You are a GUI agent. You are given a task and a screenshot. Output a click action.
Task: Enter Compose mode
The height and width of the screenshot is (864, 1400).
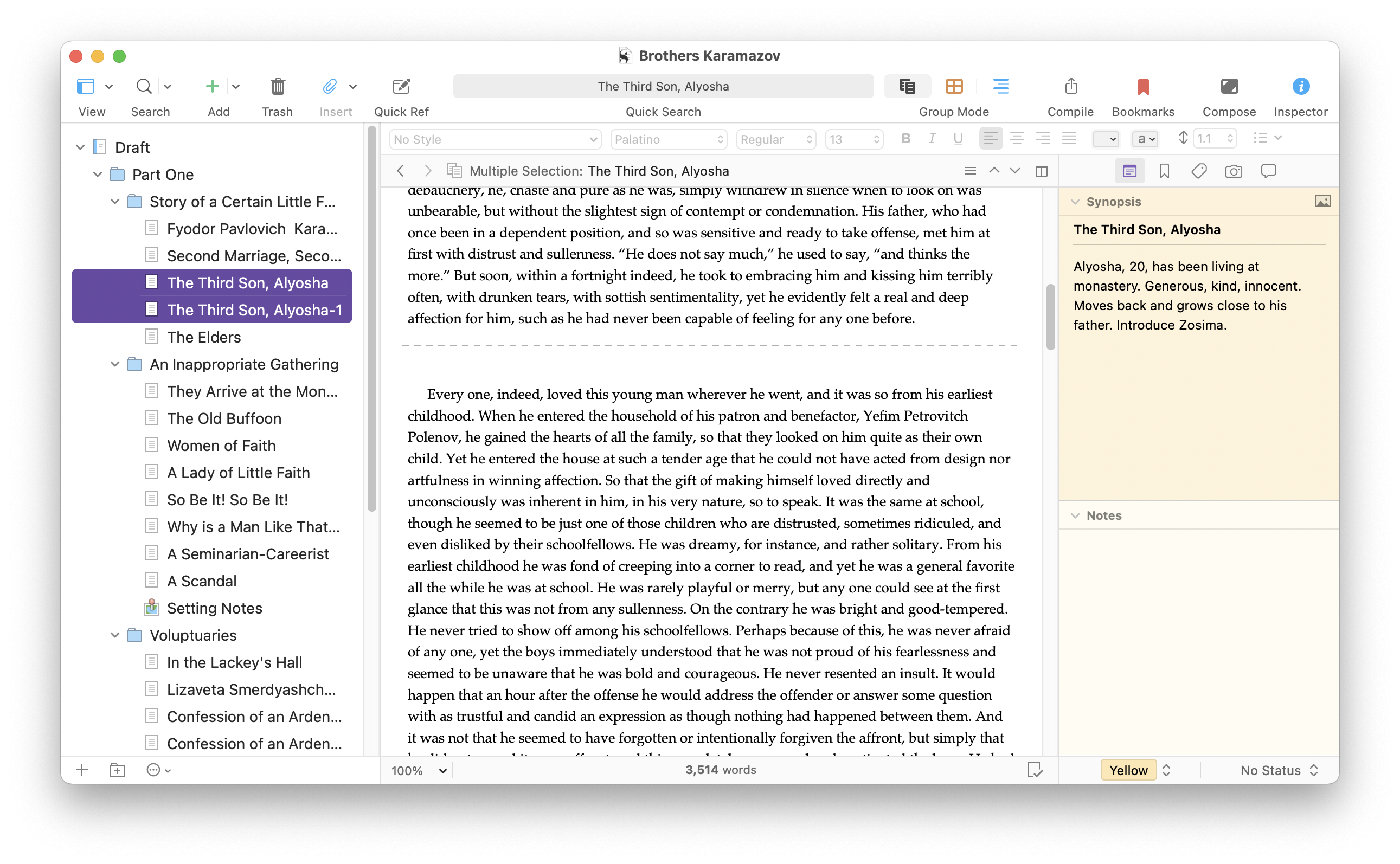coord(1229,87)
